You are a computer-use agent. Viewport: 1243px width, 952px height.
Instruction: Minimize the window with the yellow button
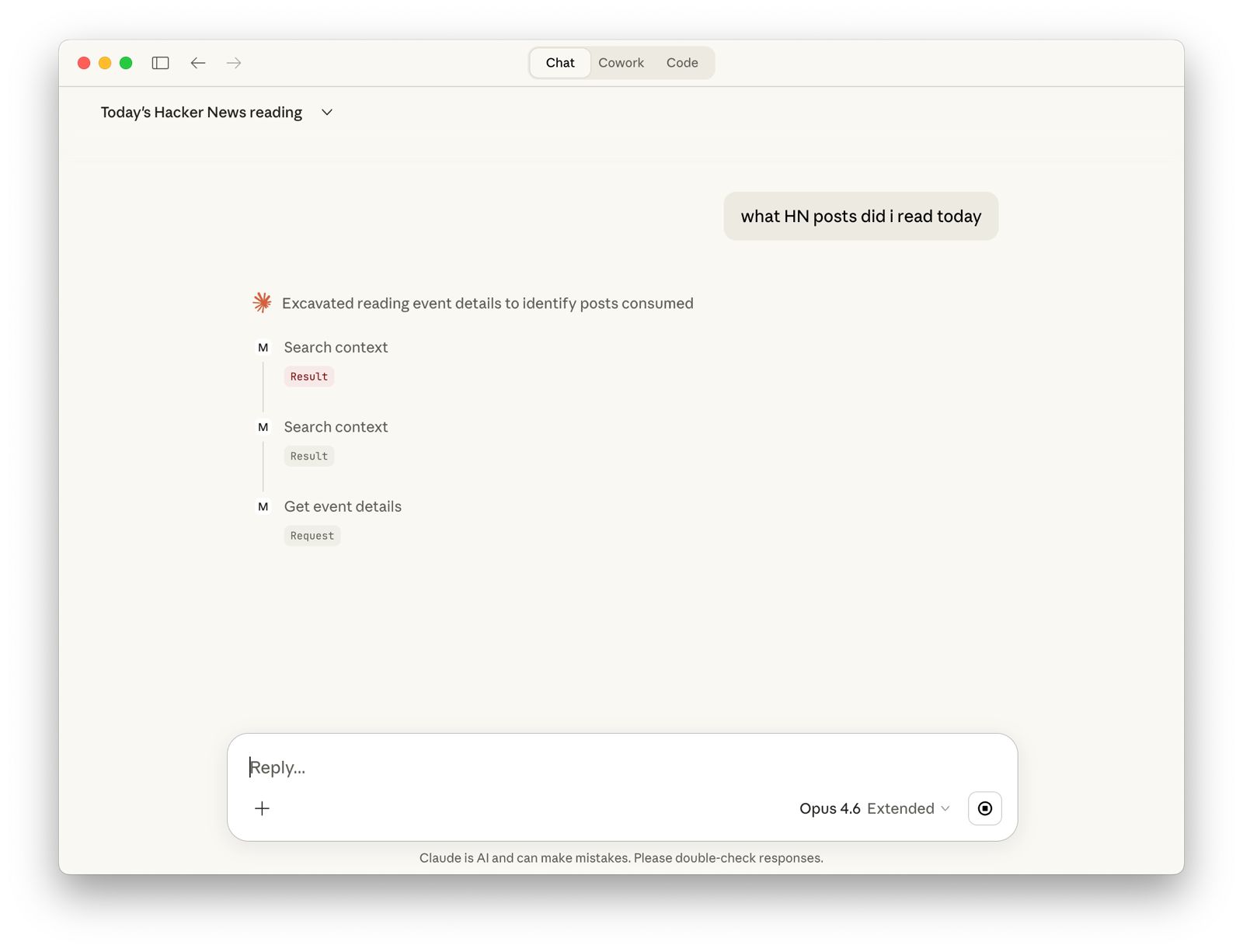tap(105, 63)
